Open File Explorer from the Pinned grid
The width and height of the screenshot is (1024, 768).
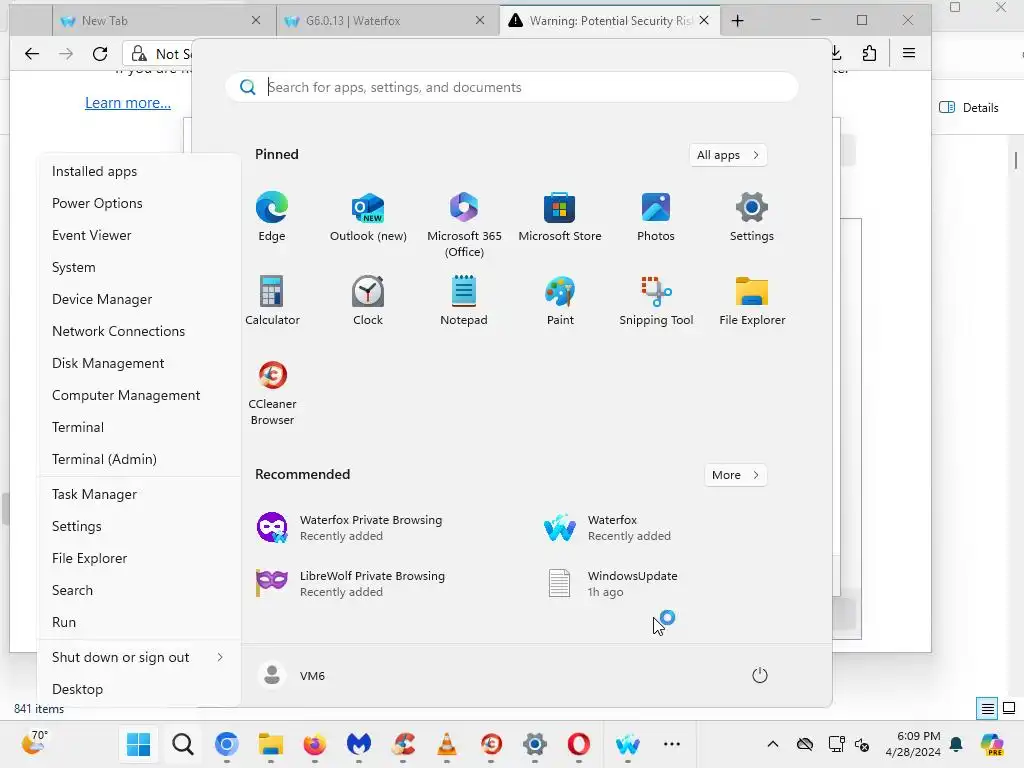pyautogui.click(x=752, y=300)
